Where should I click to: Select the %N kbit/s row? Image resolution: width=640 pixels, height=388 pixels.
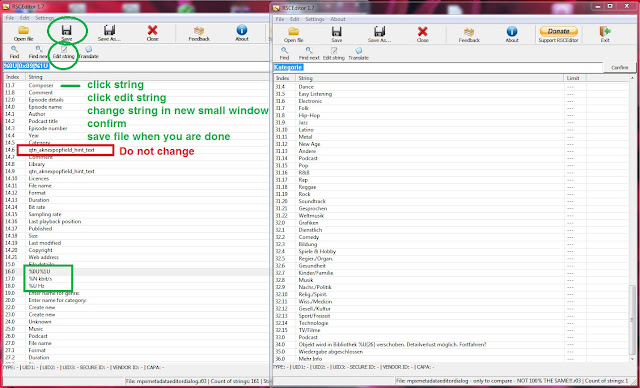136,279
